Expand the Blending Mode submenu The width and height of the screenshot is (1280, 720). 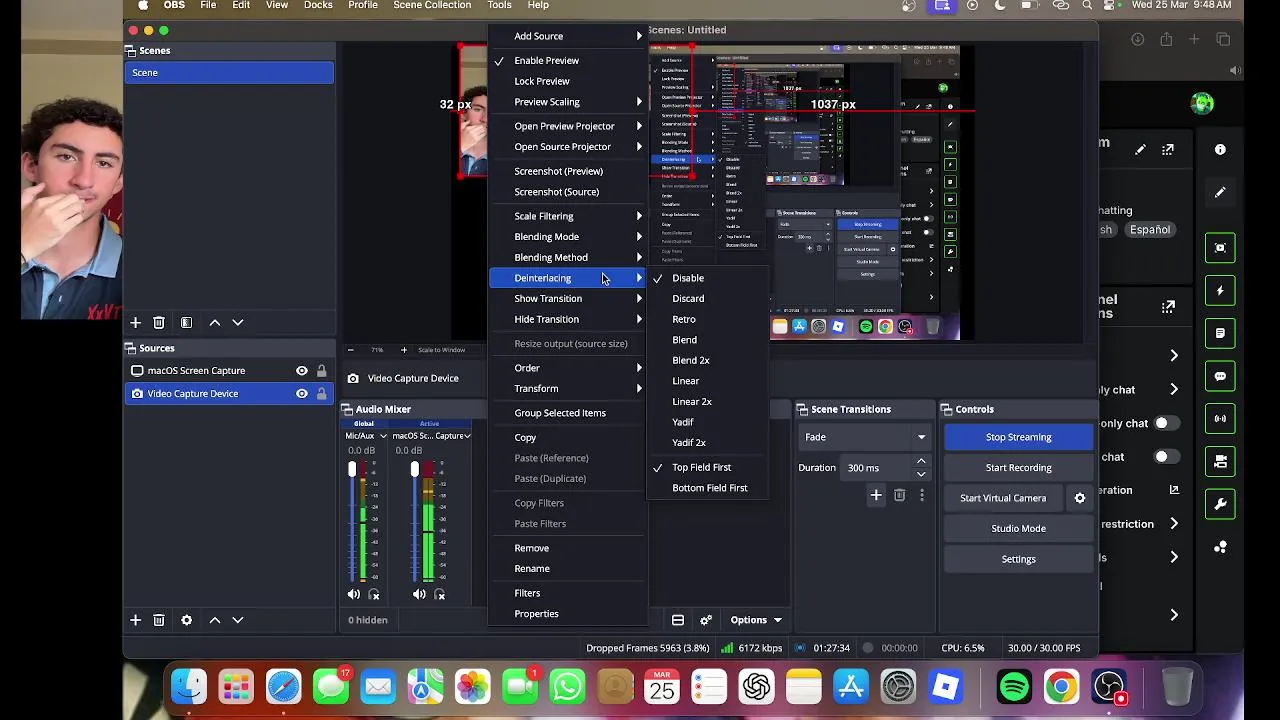click(x=568, y=237)
